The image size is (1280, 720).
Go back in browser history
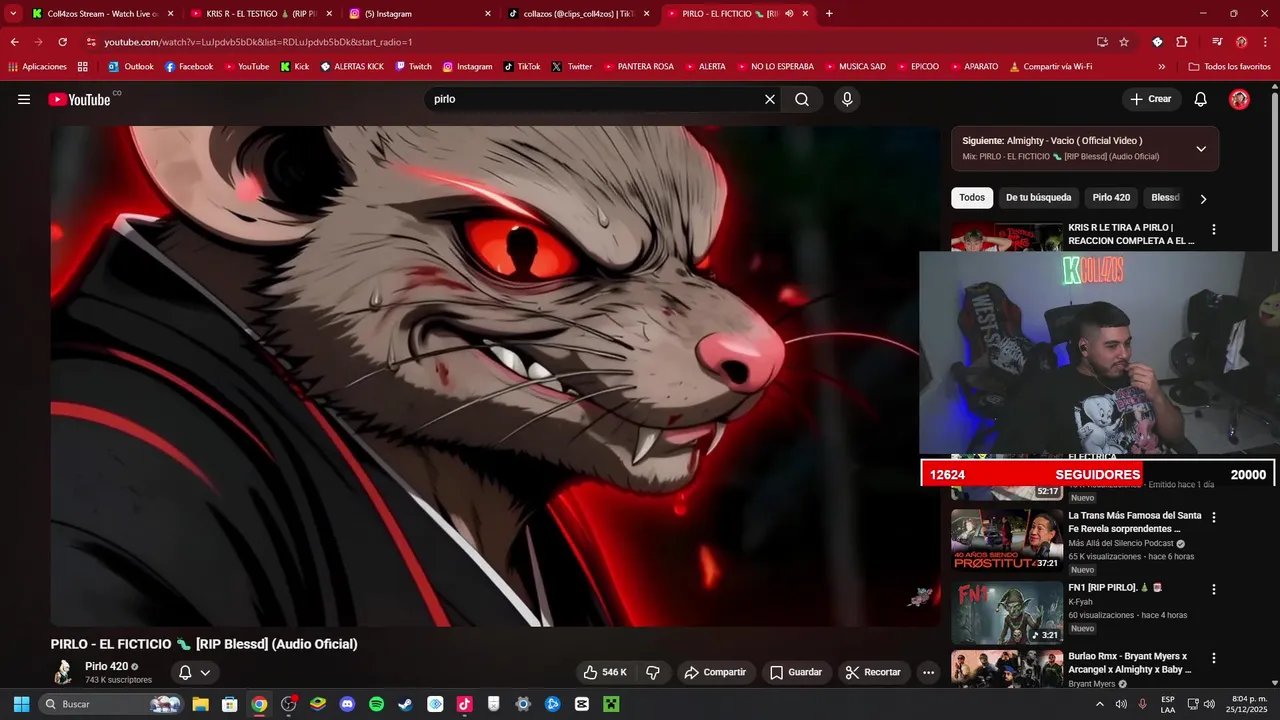[x=14, y=42]
